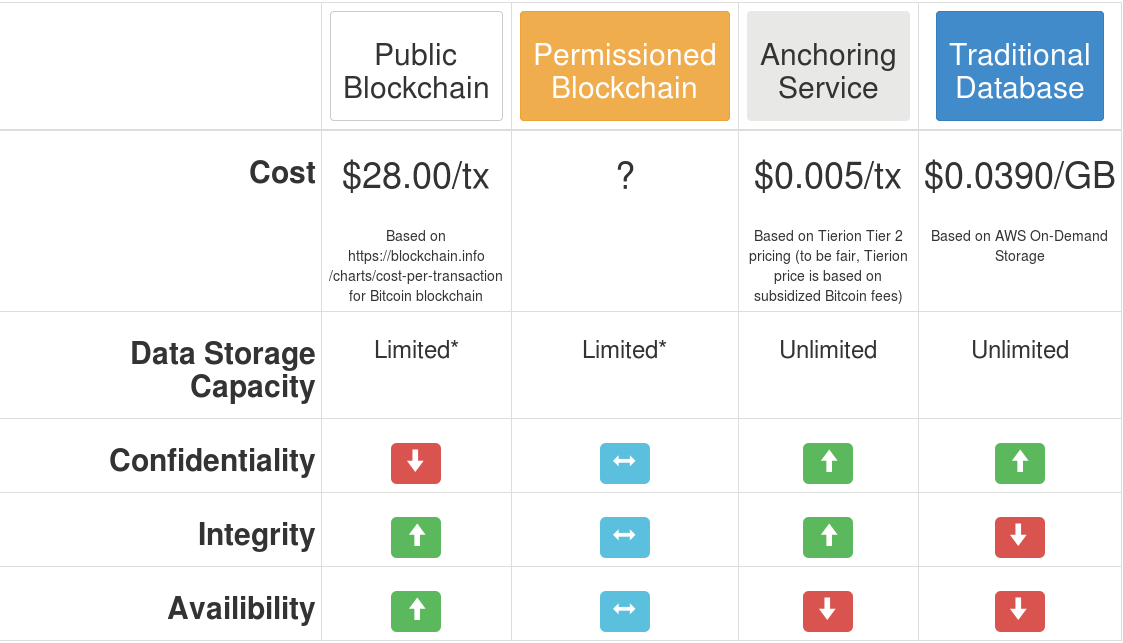Click the Limited* text under Public Blockchain
The image size is (1123, 643).
pyautogui.click(x=416, y=349)
